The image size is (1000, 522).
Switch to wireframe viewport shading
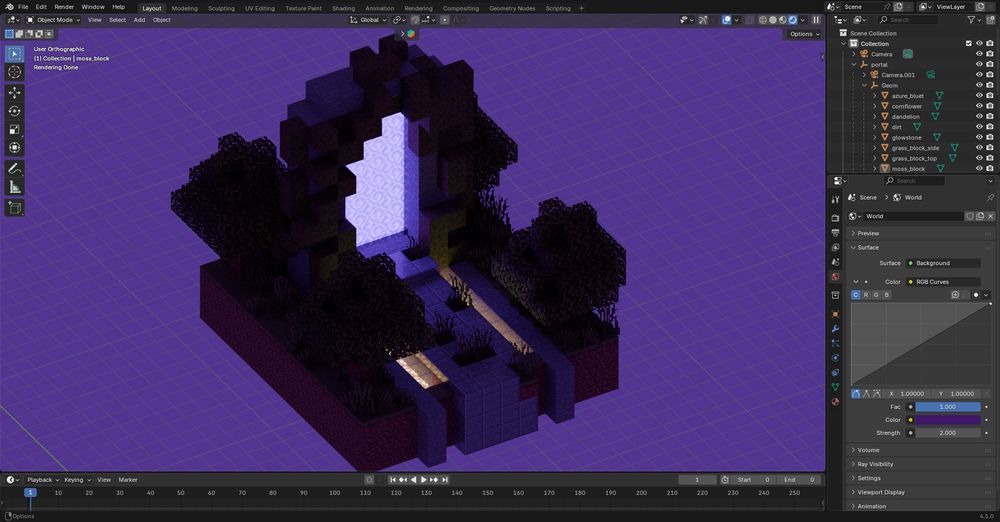pyautogui.click(x=763, y=20)
